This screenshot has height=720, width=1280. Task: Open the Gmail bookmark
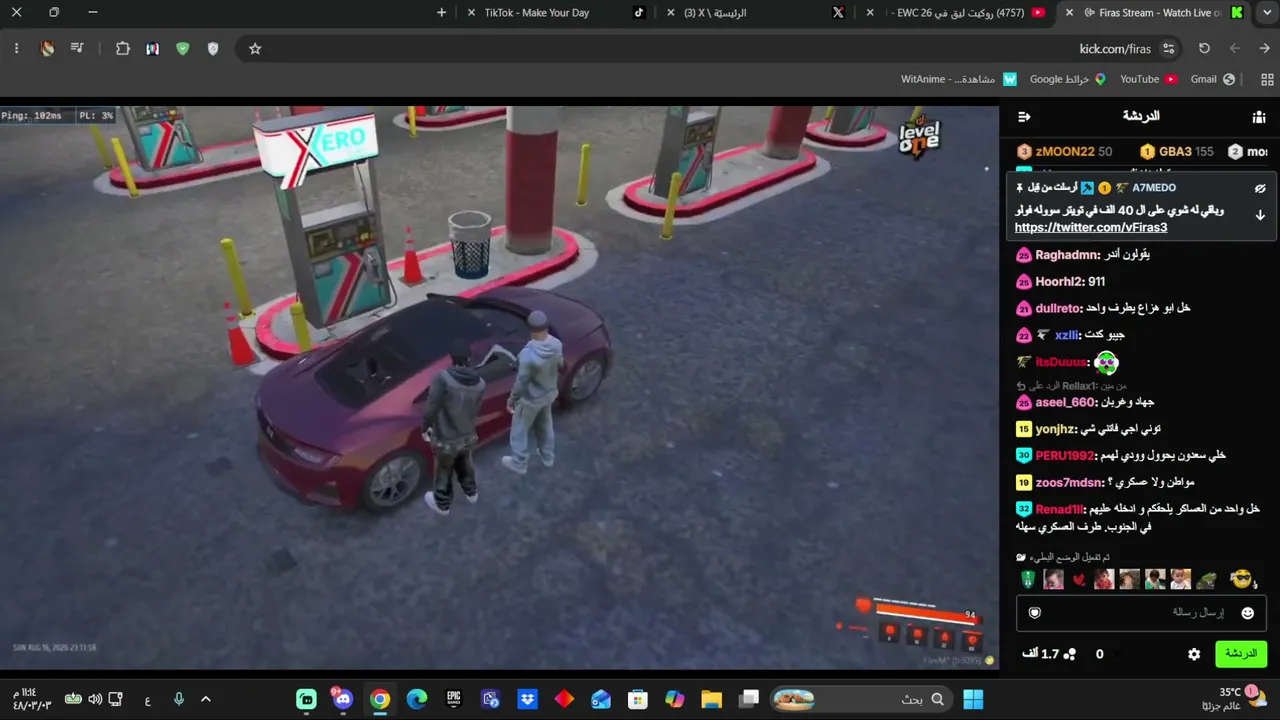coord(1212,79)
